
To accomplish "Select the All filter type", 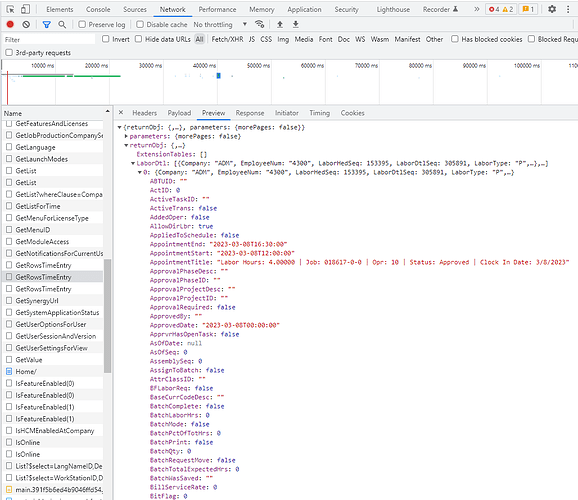I will click(199, 39).
